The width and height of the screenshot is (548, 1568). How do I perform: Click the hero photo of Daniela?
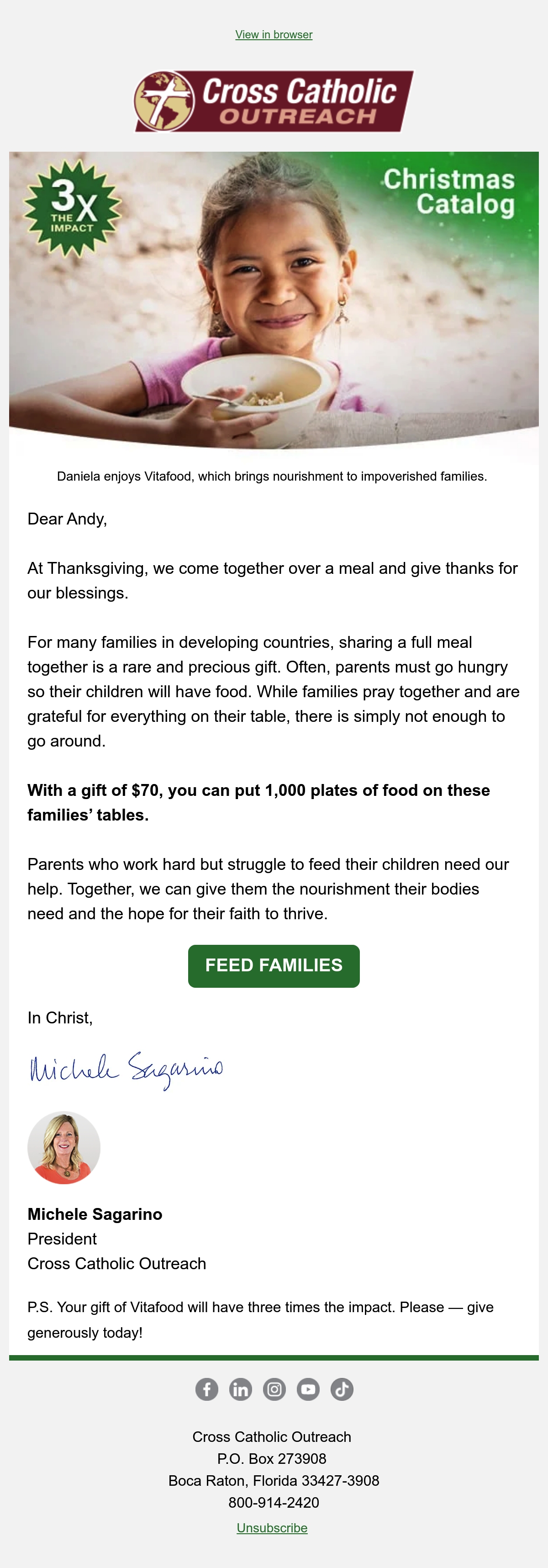(x=274, y=300)
